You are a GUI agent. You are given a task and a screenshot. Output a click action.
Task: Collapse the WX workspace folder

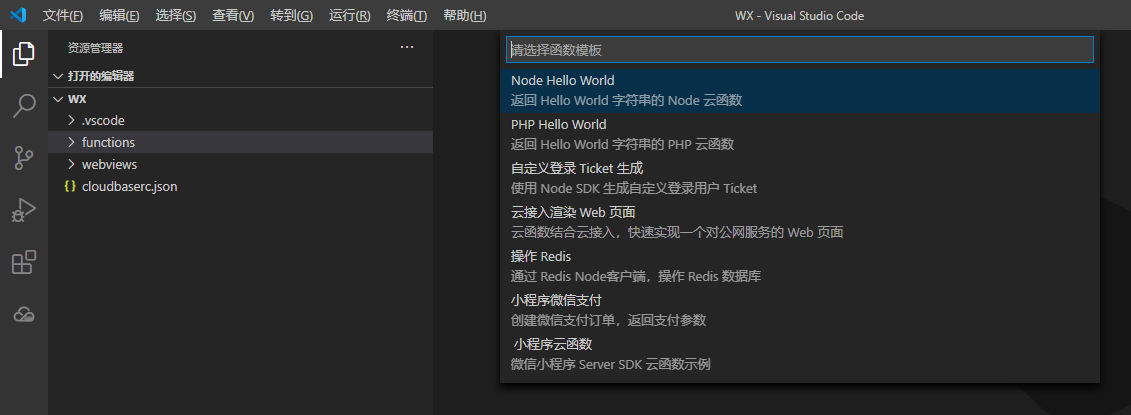point(241,99)
